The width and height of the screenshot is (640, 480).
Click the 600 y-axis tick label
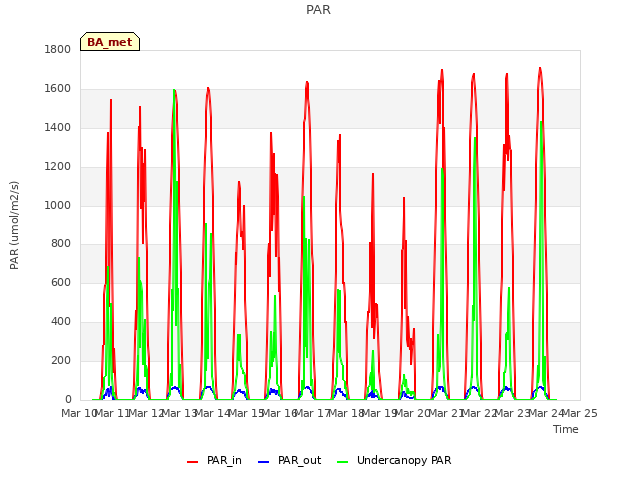[61, 282]
